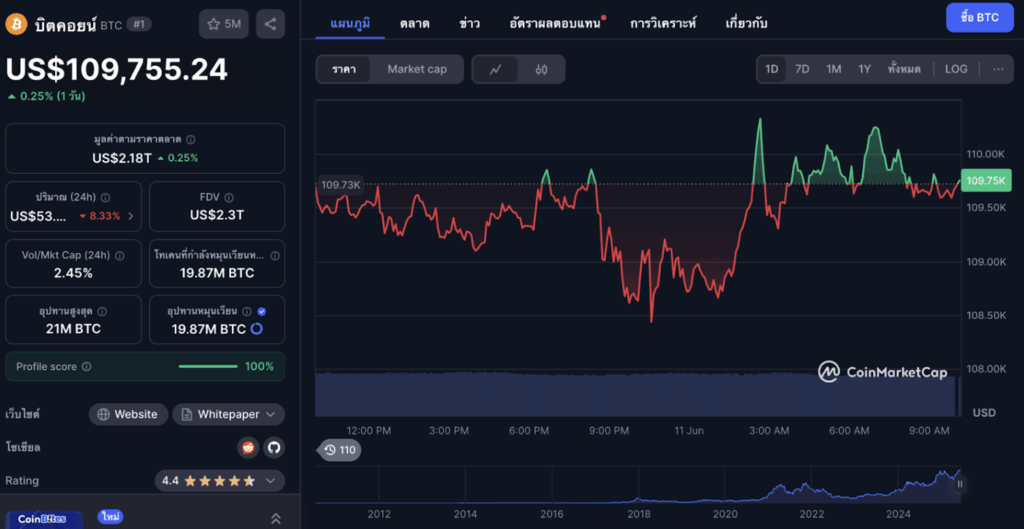This screenshot has height=529, width=1024.
Task: Click info icon next to Profile score
Action: coord(86,367)
